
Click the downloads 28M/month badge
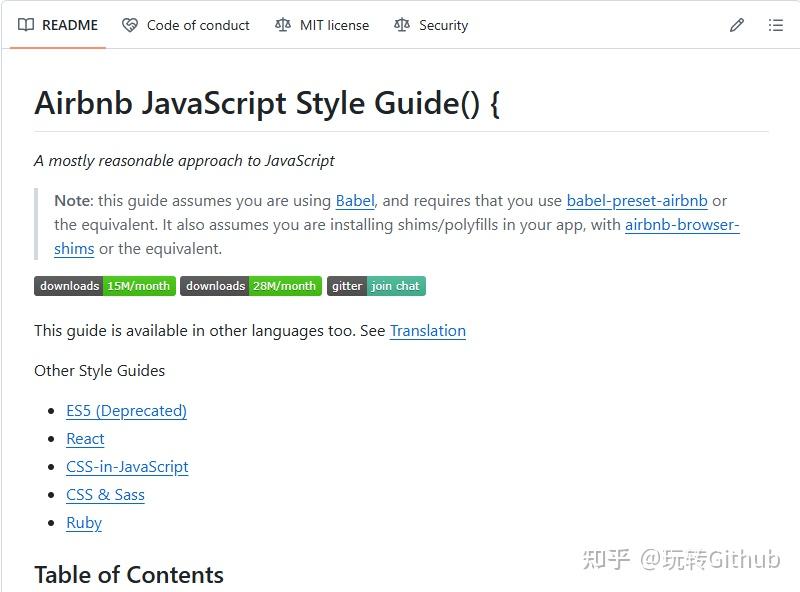(251, 286)
